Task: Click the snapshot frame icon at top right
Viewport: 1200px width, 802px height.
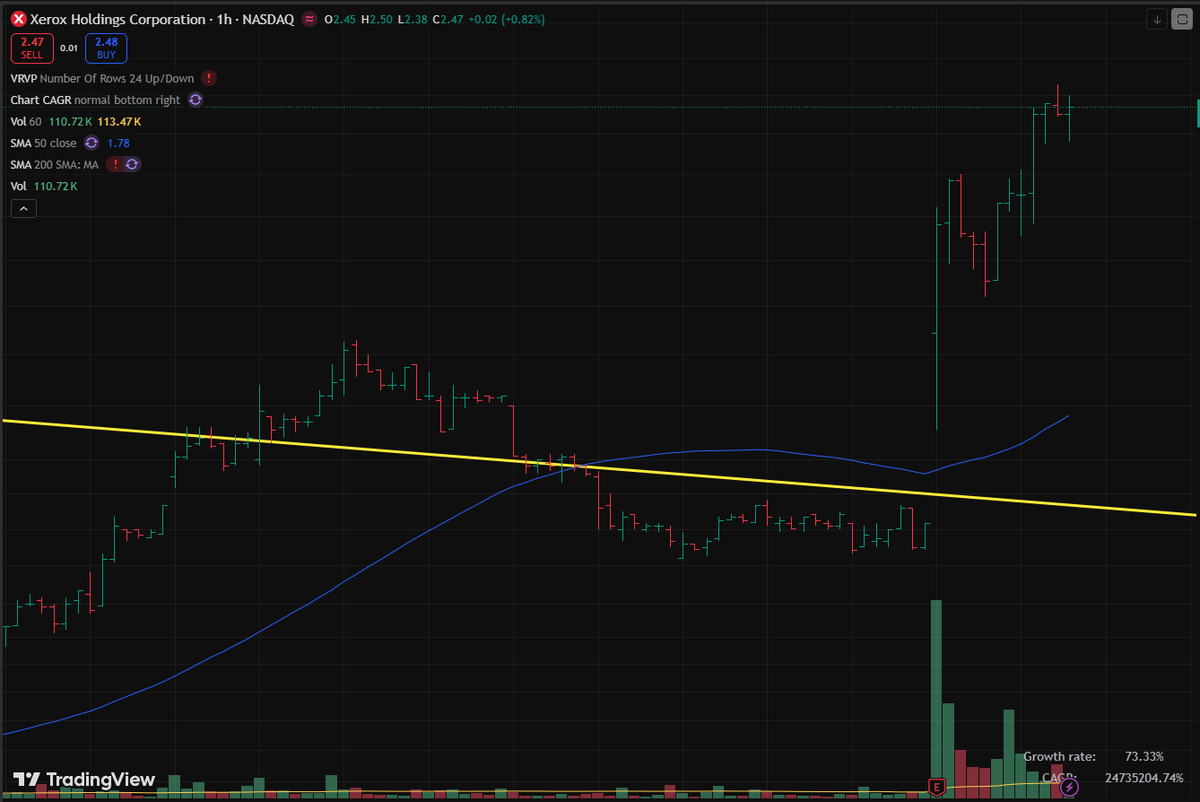Action: pos(1181,19)
